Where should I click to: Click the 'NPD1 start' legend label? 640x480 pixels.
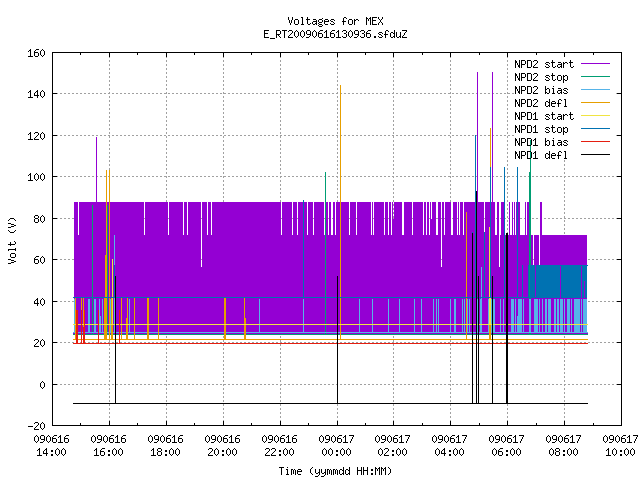[544, 116]
